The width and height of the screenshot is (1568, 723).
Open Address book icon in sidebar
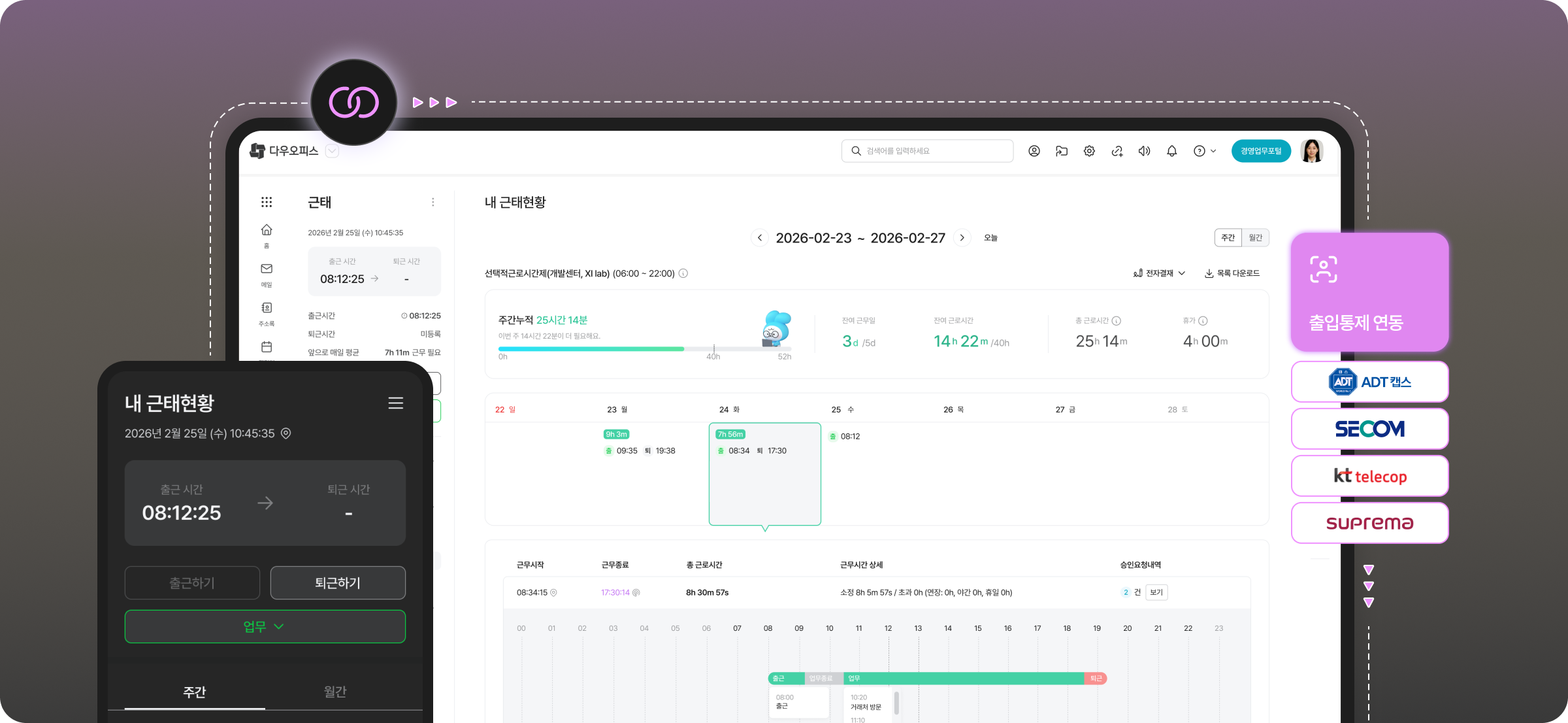pos(267,309)
